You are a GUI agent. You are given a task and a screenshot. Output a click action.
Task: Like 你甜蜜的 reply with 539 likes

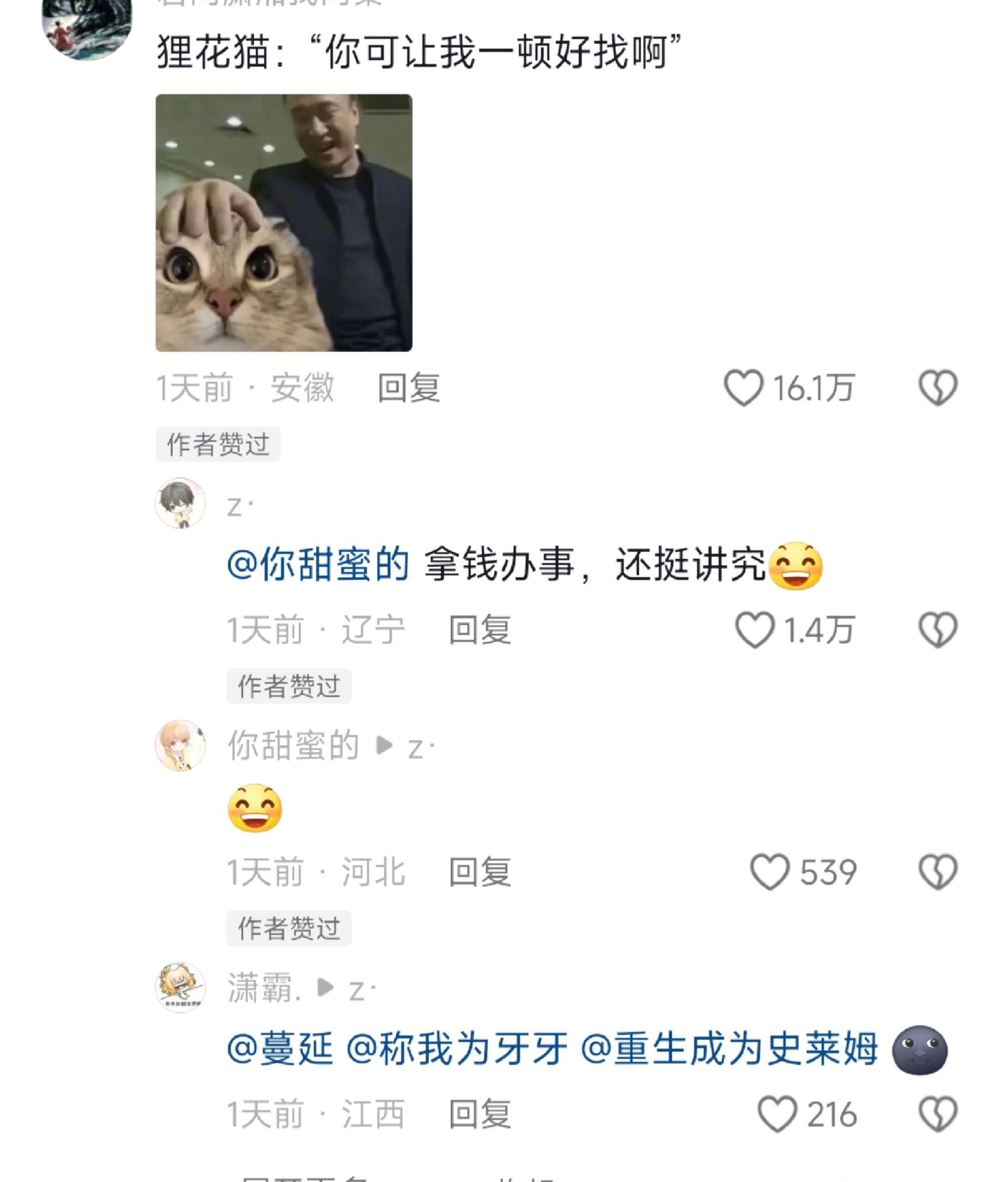[x=769, y=872]
